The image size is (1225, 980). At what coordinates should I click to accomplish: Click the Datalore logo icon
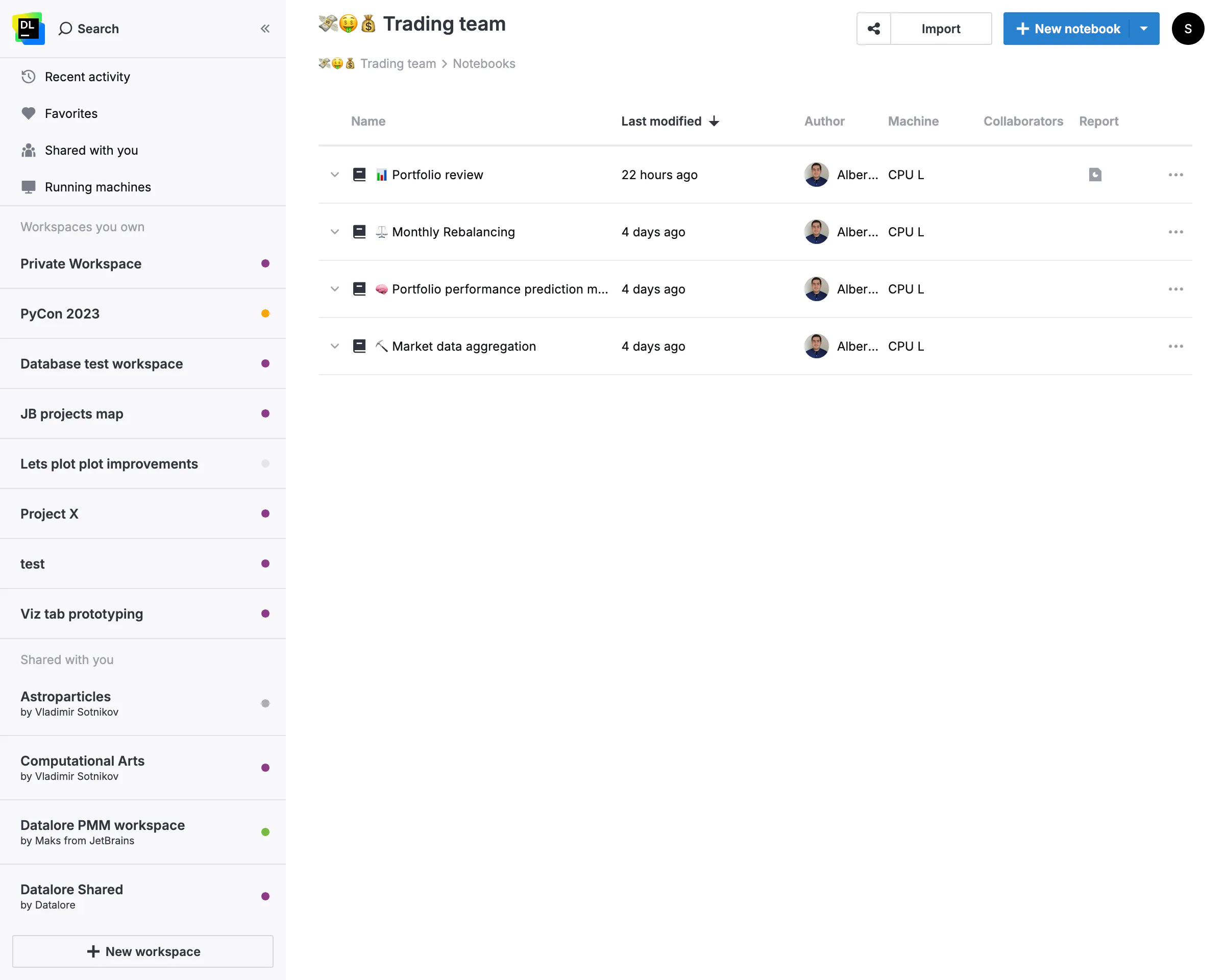(29, 29)
